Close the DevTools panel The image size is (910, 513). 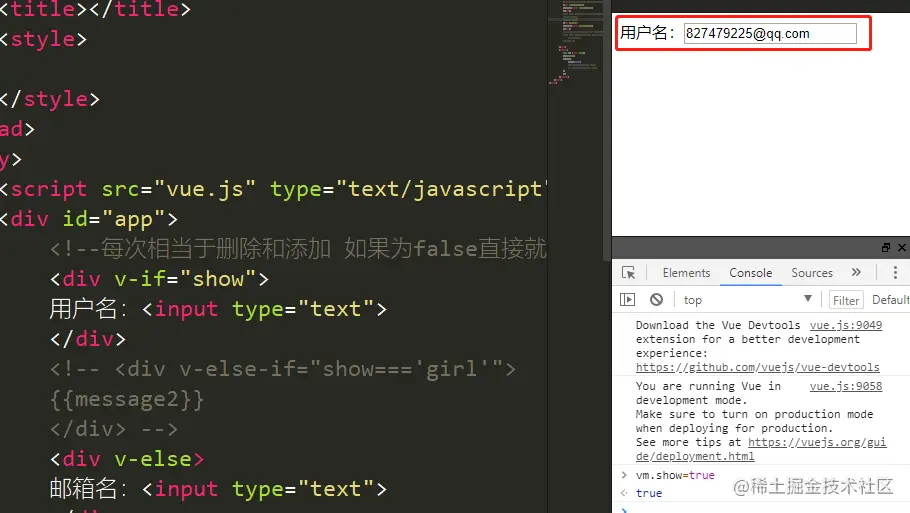click(x=902, y=247)
